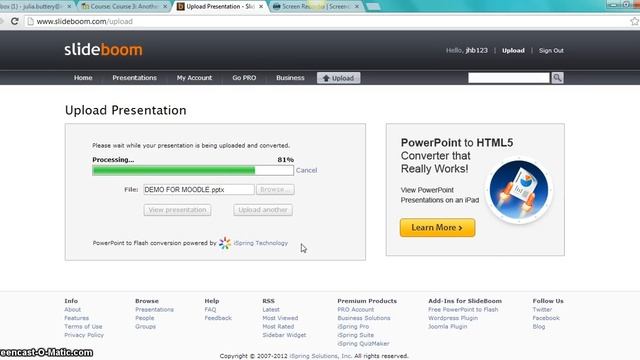The width and height of the screenshot is (640, 360).
Task: Open the iSpring Technology link
Action: (x=260, y=243)
